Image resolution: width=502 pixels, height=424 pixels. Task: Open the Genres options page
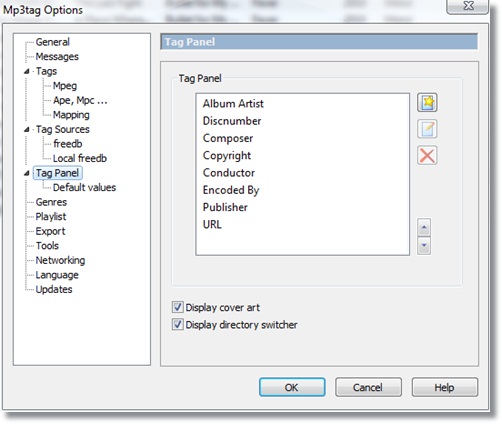pos(51,202)
